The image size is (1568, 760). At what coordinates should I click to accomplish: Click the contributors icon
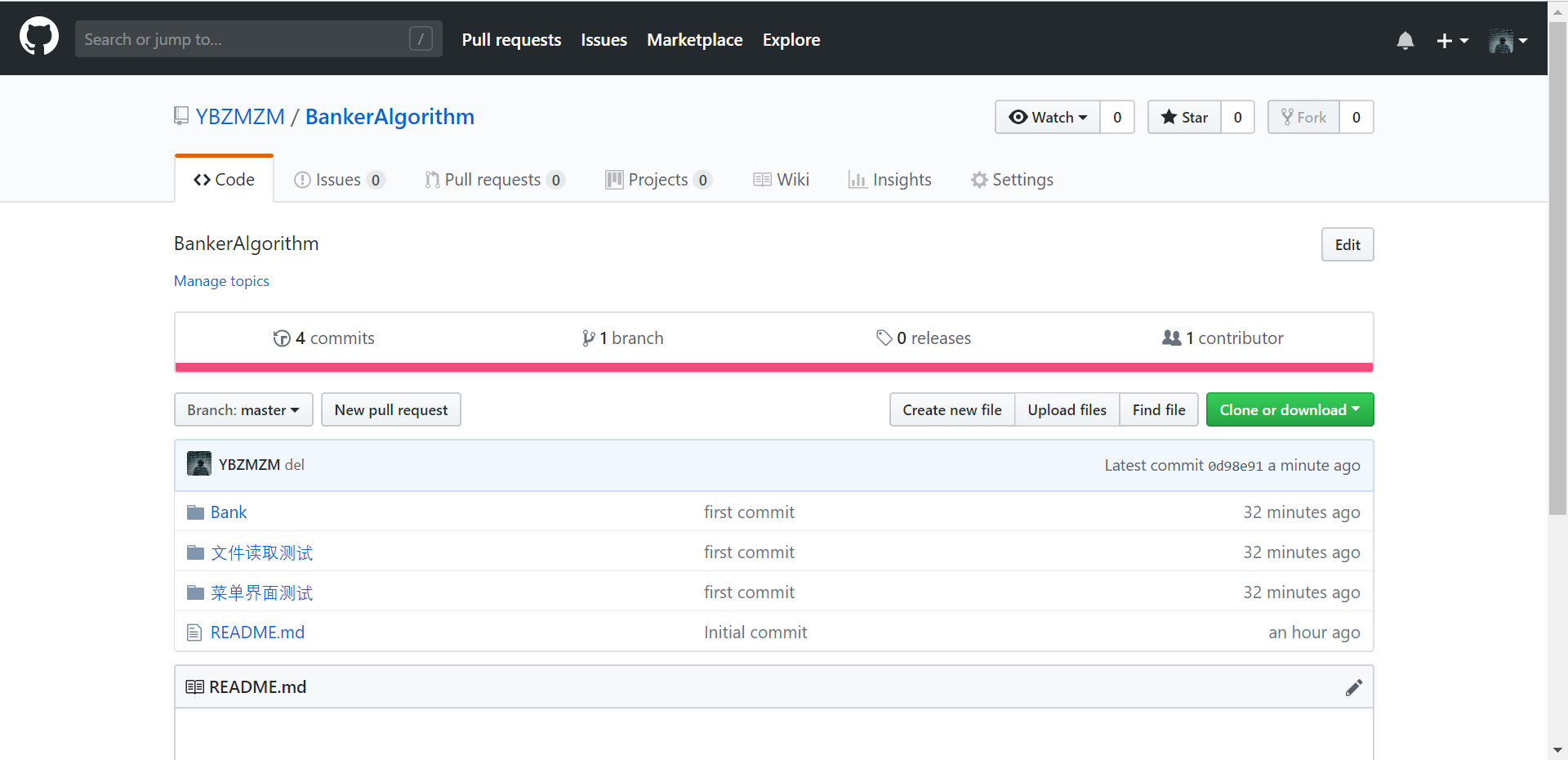tap(1172, 338)
